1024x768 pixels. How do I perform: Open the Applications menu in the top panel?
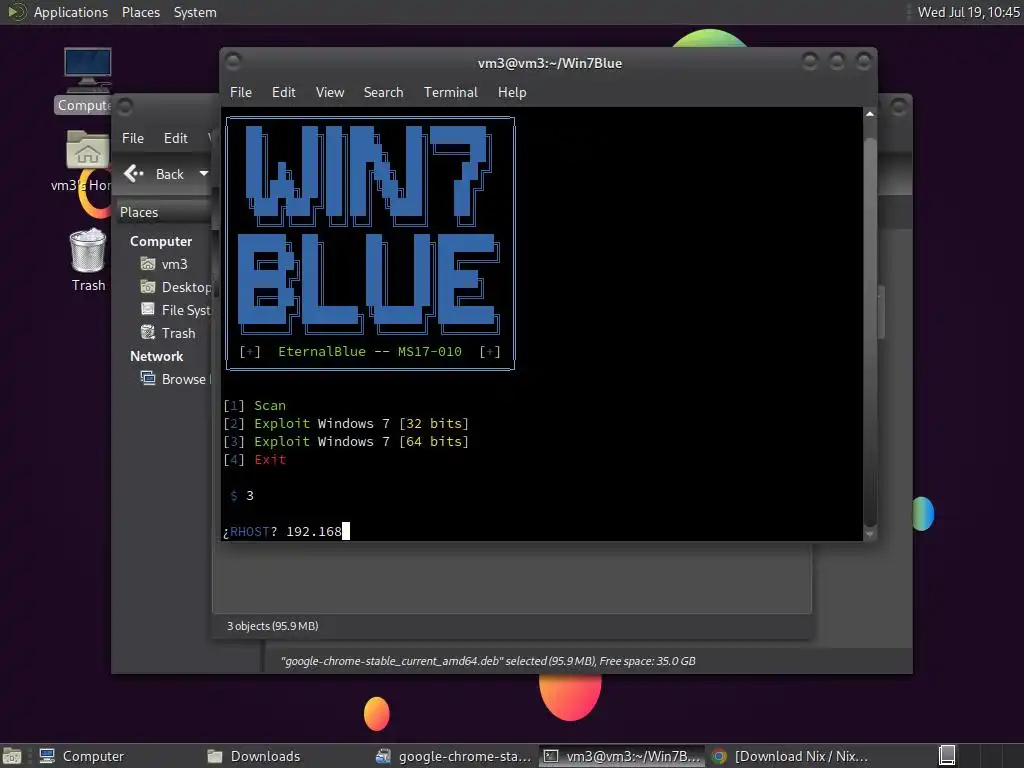click(x=71, y=12)
